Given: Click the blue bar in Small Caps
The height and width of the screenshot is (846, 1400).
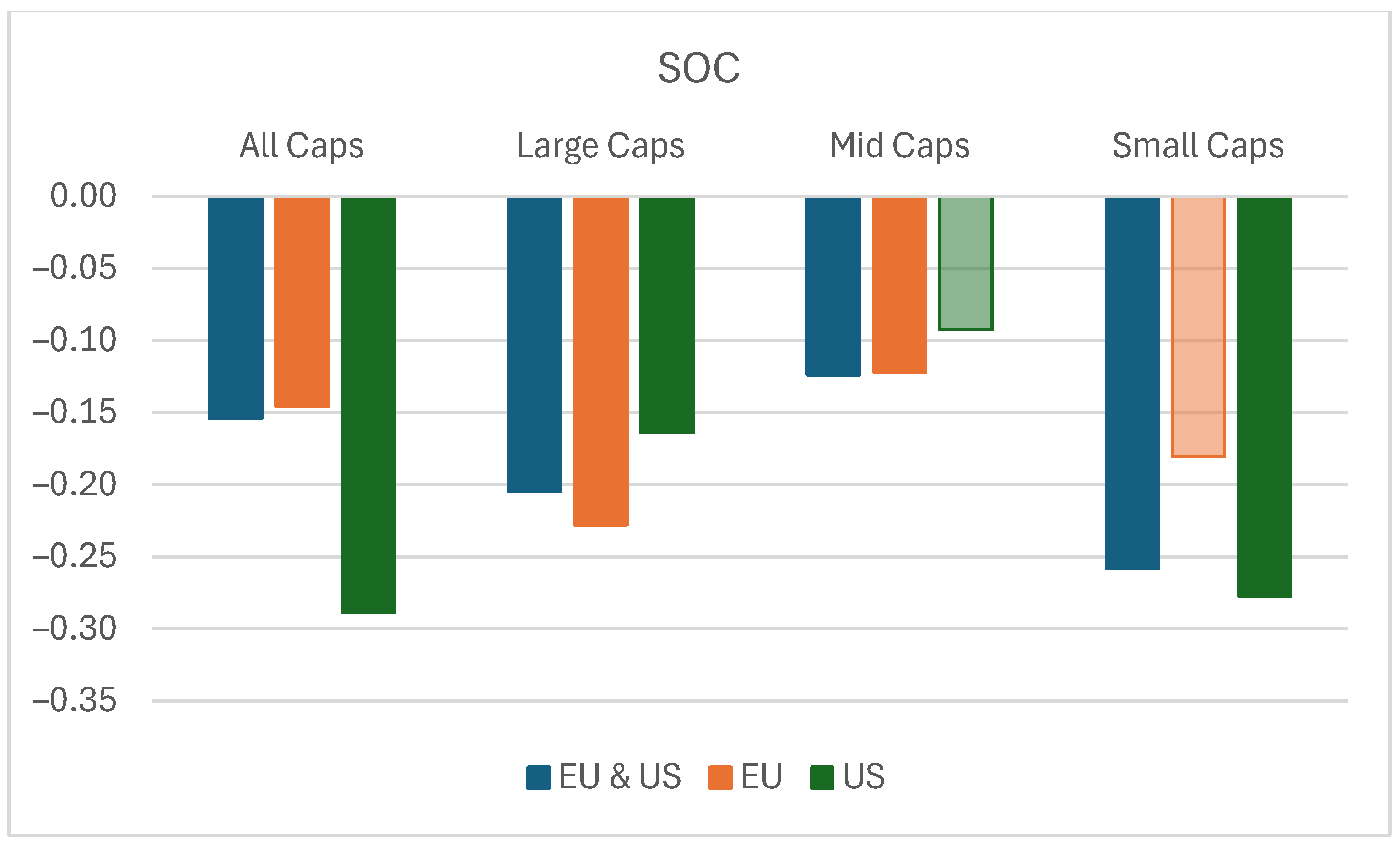Looking at the screenshot, I should [1132, 384].
